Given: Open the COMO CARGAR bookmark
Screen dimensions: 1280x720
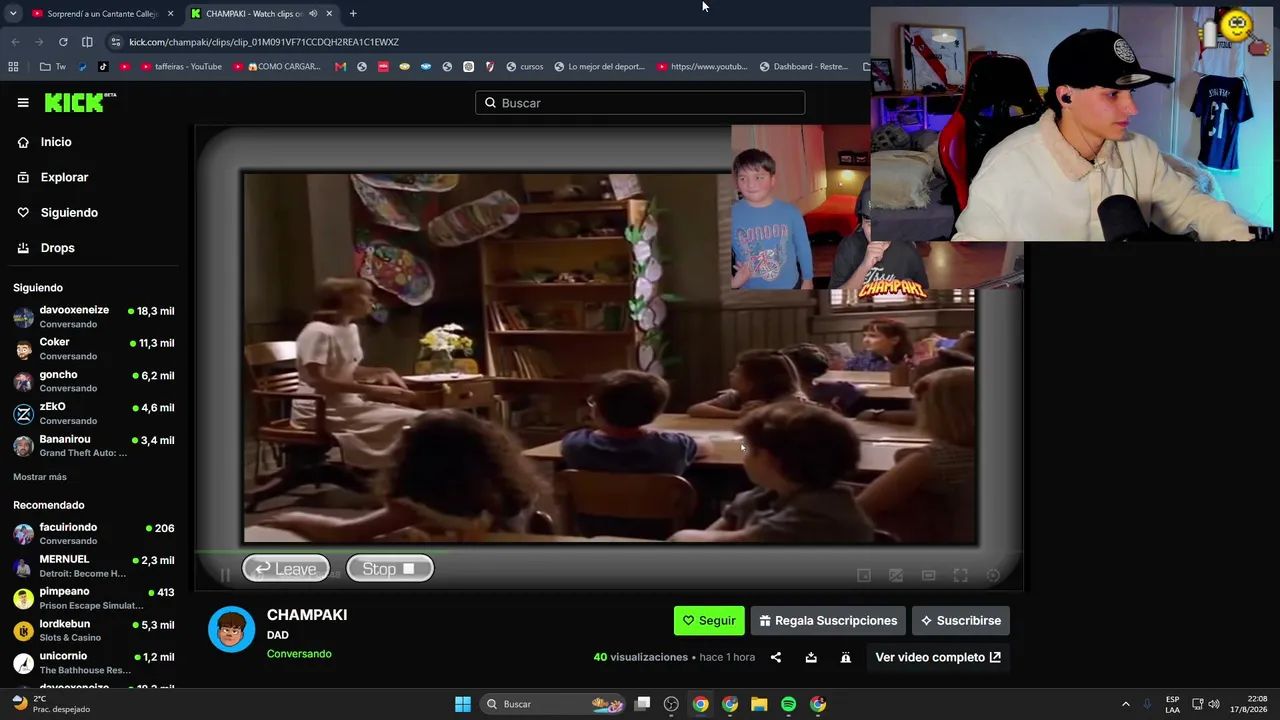Looking at the screenshot, I should pyautogui.click(x=277, y=67).
